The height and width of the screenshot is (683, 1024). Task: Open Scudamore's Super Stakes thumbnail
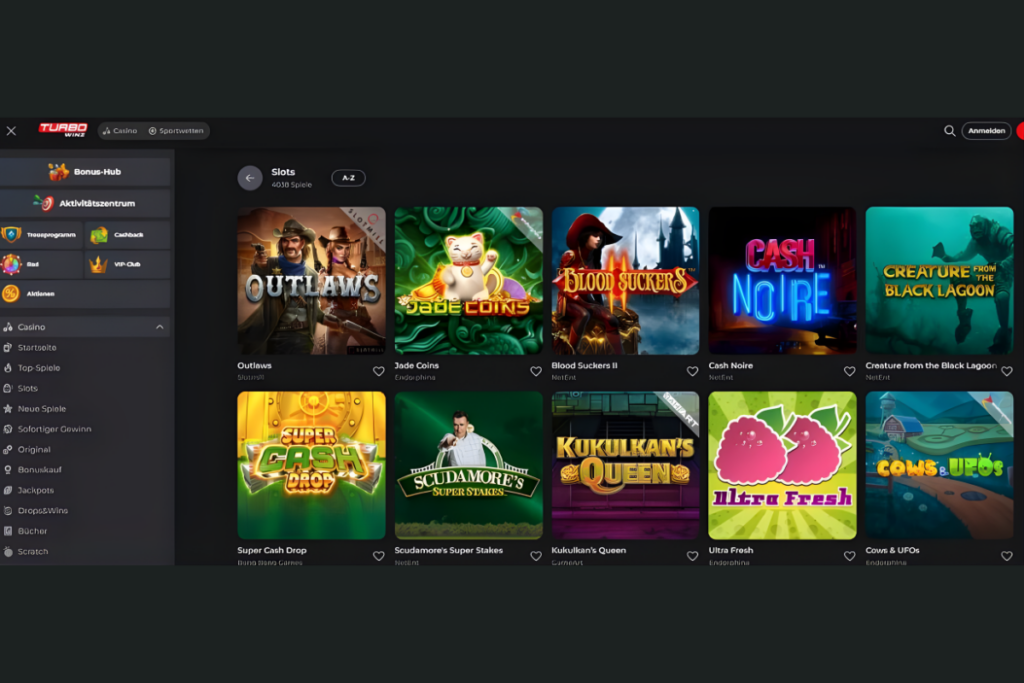468,466
